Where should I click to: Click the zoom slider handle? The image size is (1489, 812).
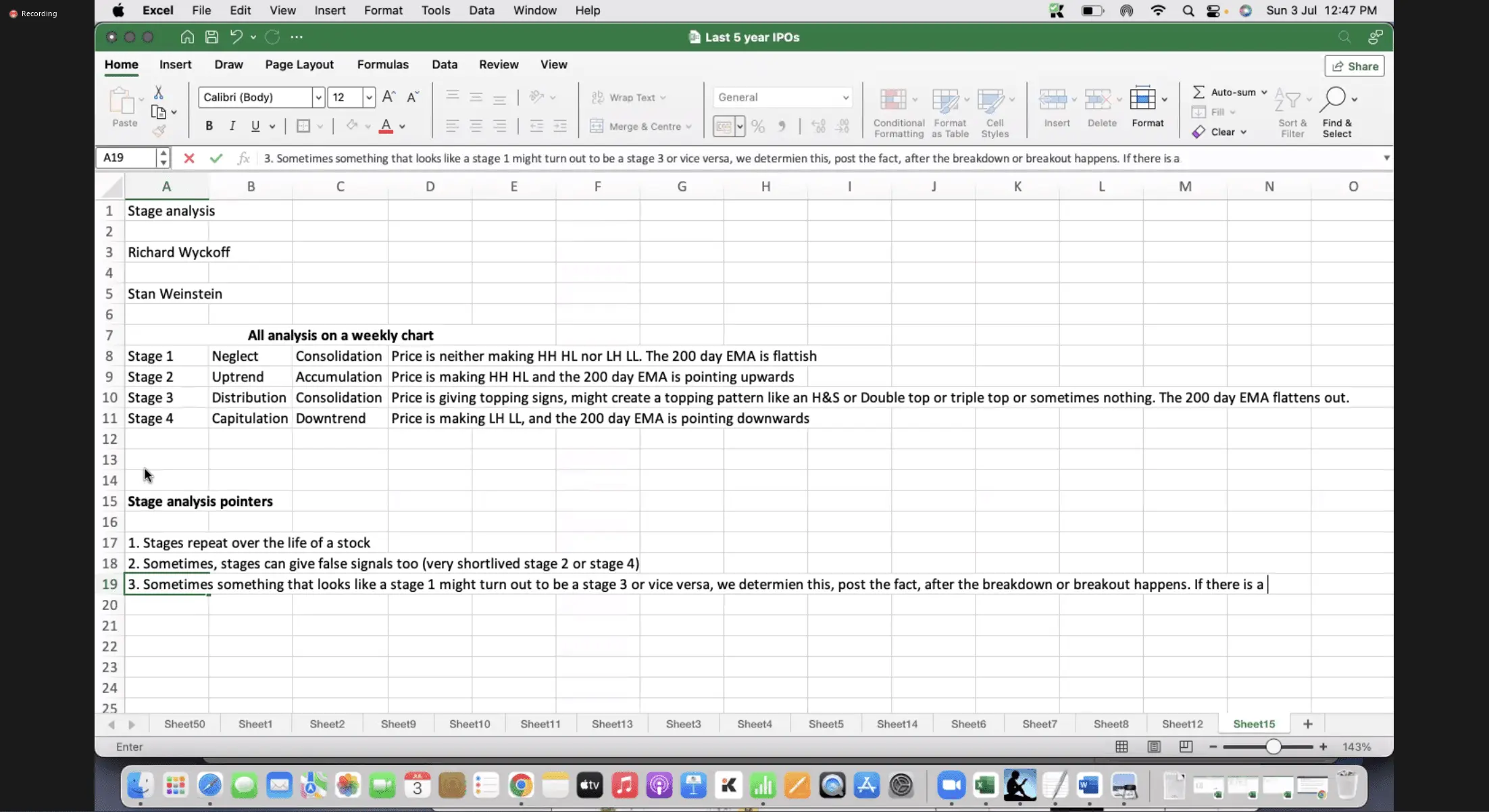pyautogui.click(x=1273, y=746)
